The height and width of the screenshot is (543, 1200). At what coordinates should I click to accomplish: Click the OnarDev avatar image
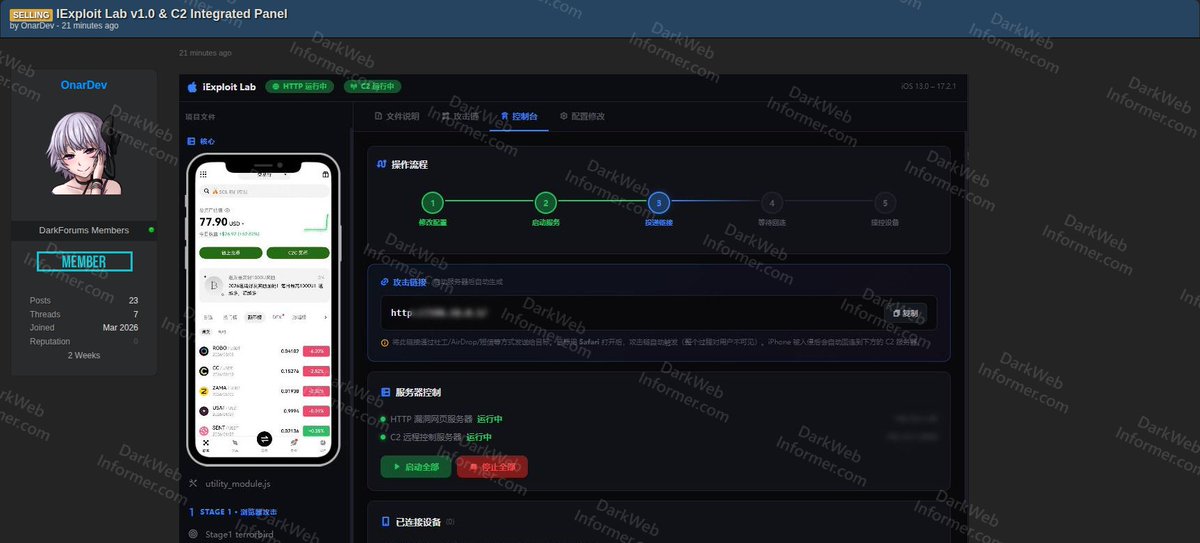[84, 154]
